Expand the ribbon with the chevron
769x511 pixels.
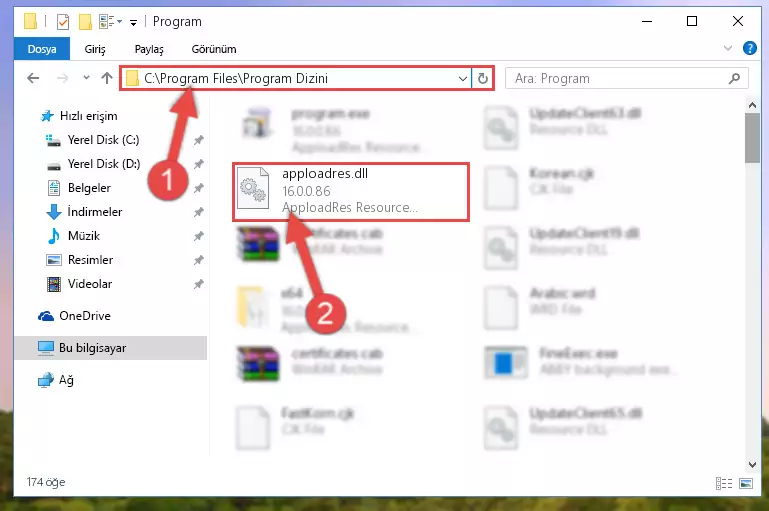pos(728,48)
